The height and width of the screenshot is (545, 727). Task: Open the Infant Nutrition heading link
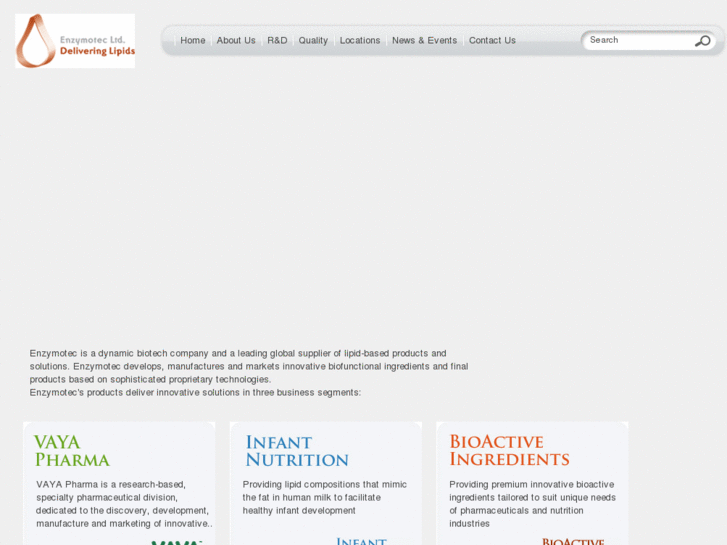(297, 451)
